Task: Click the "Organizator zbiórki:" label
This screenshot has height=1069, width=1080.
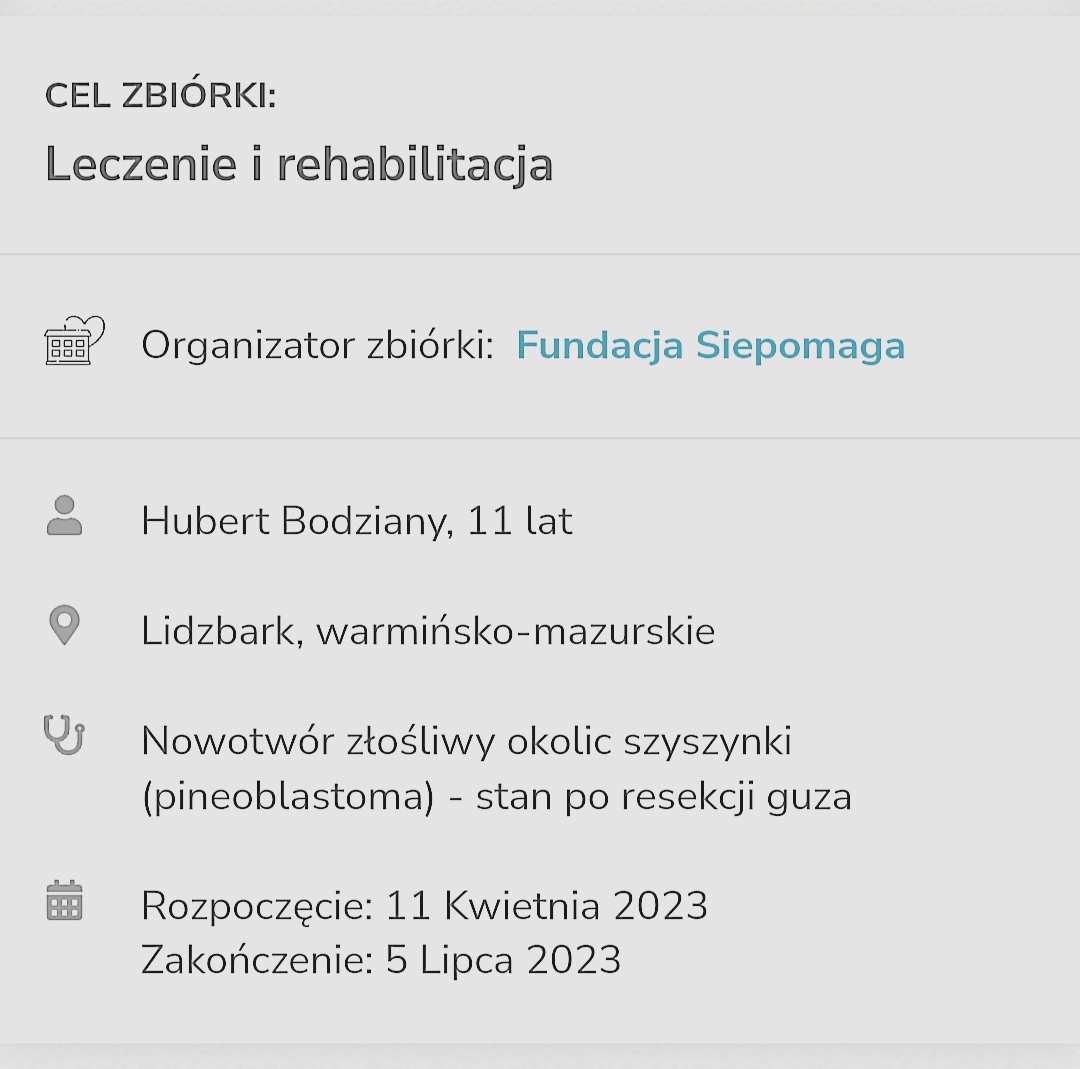Action: 317,346
